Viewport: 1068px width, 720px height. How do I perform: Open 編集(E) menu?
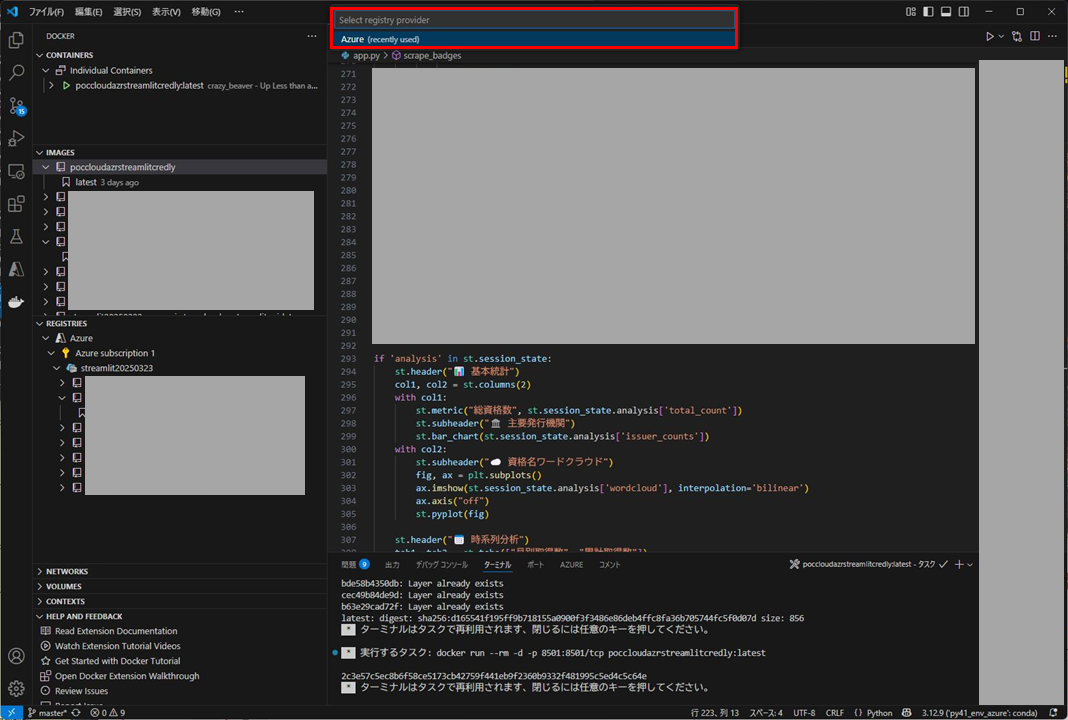point(89,12)
